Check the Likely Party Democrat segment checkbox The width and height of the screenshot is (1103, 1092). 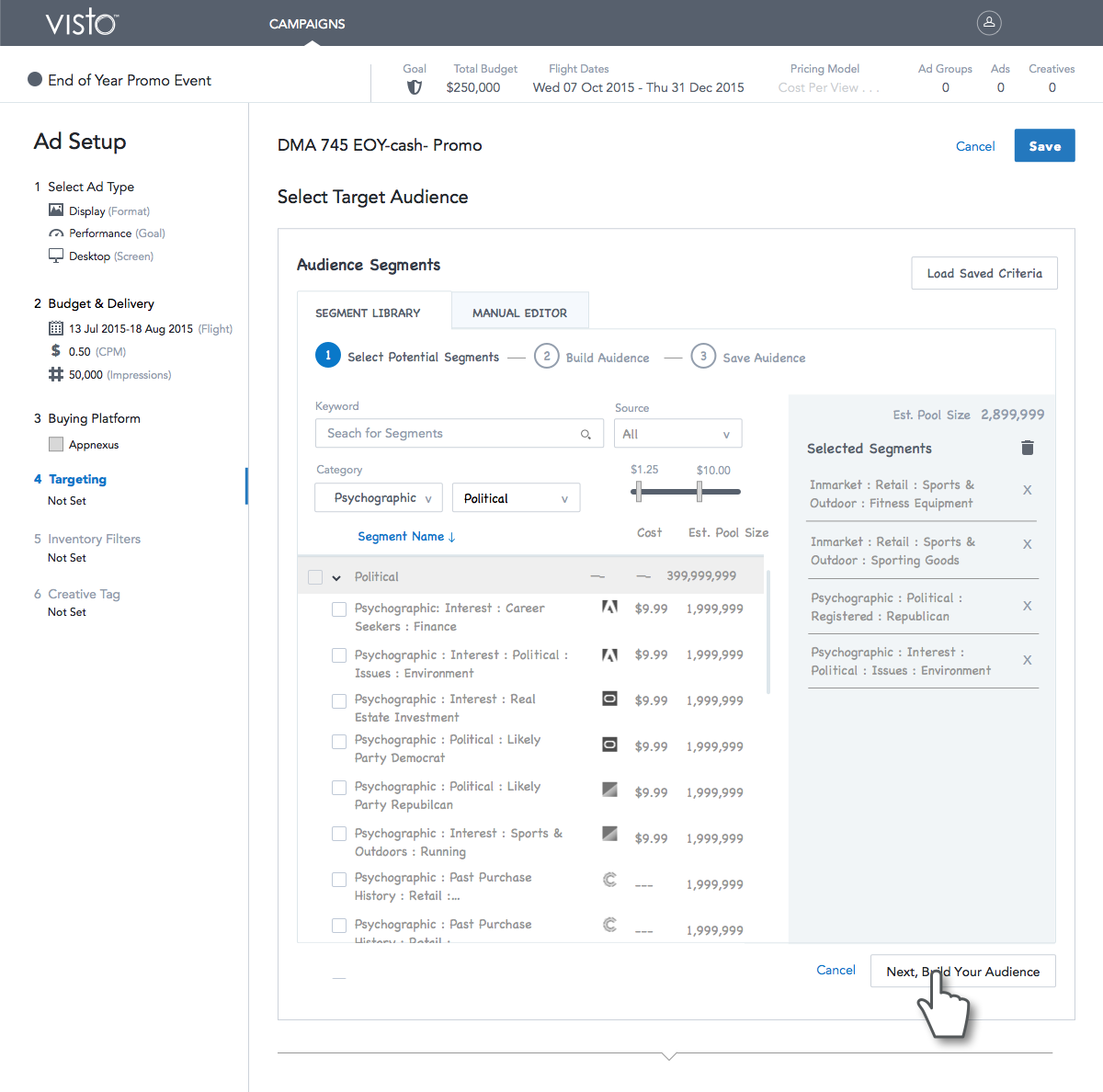pos(339,742)
